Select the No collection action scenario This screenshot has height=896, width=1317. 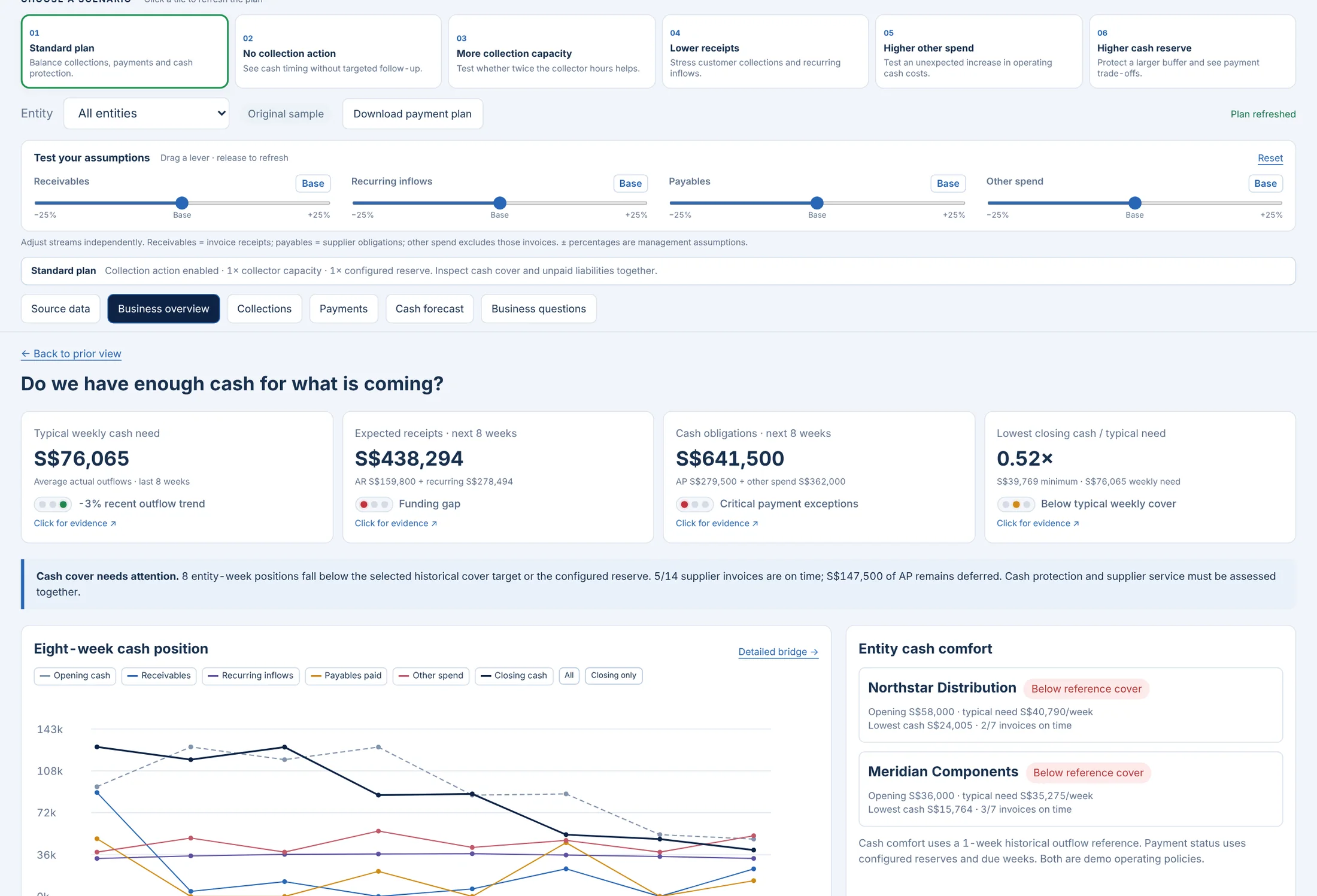(x=338, y=51)
